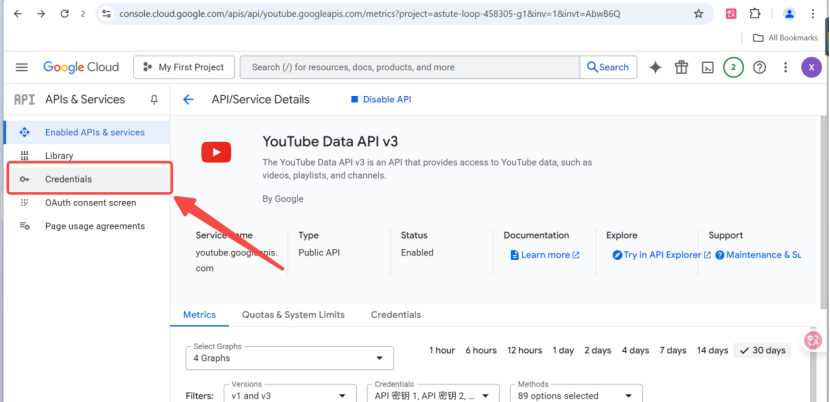Screen dimensions: 830x402
Task: Open Gemini sparkle assistant icon
Action: [655, 67]
